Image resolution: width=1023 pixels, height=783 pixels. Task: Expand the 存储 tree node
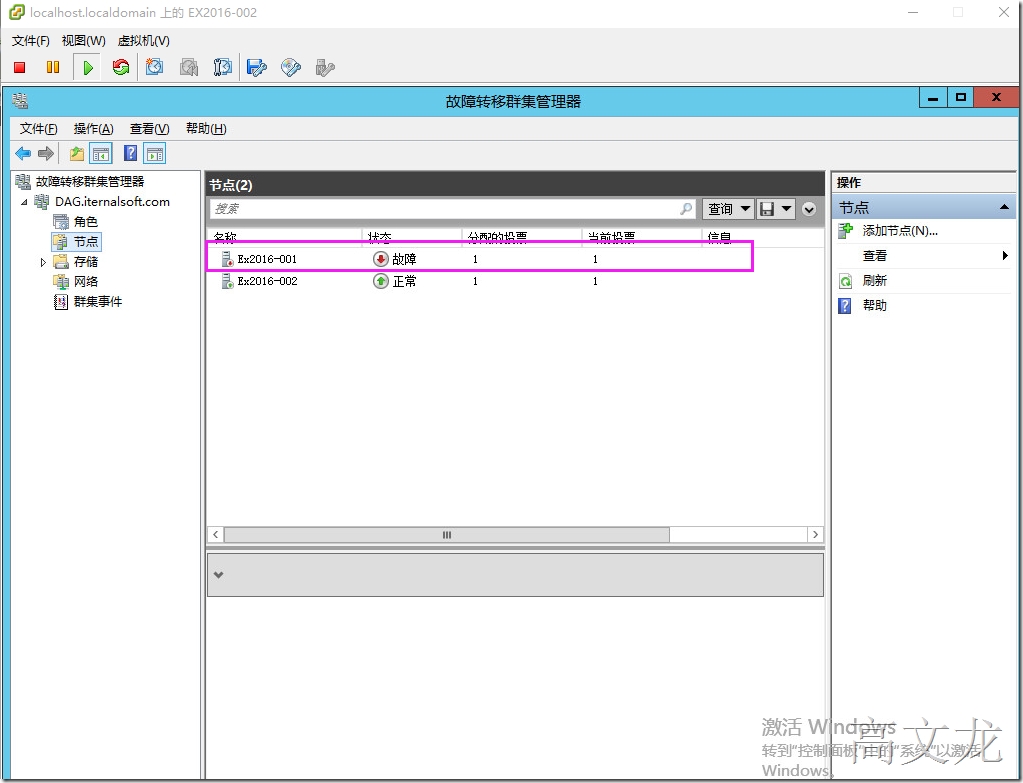click(x=43, y=262)
